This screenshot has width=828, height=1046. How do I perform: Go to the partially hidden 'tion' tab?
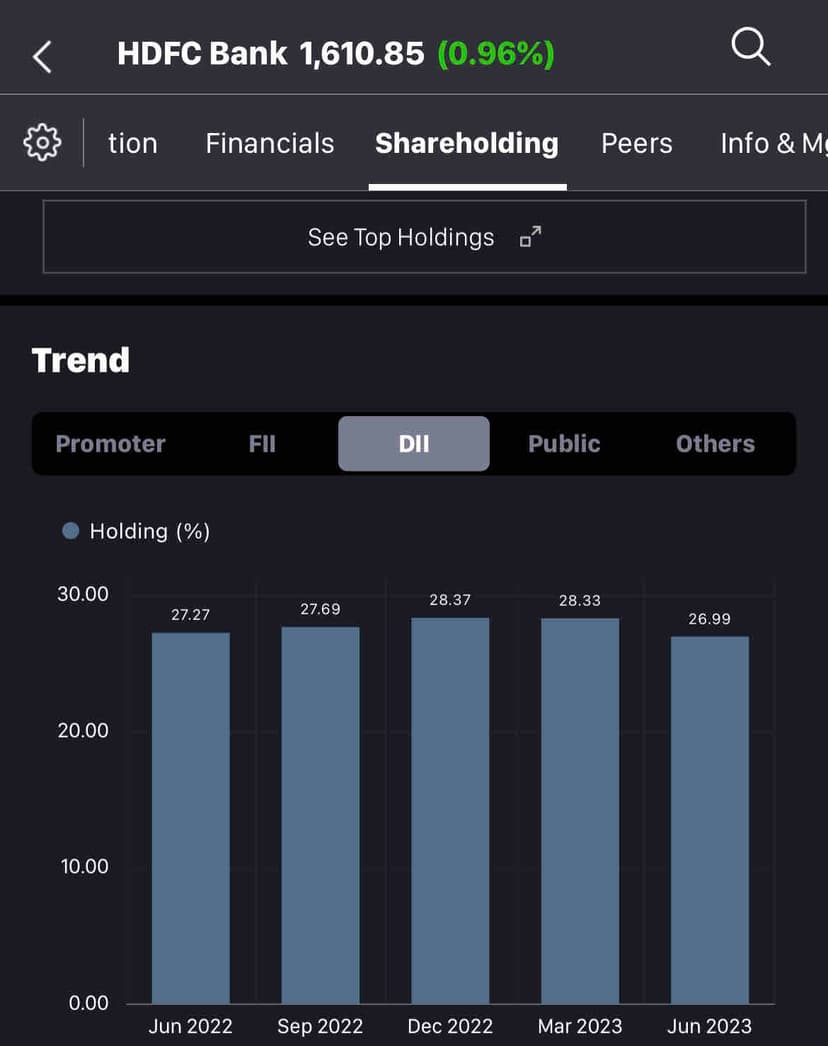(133, 143)
